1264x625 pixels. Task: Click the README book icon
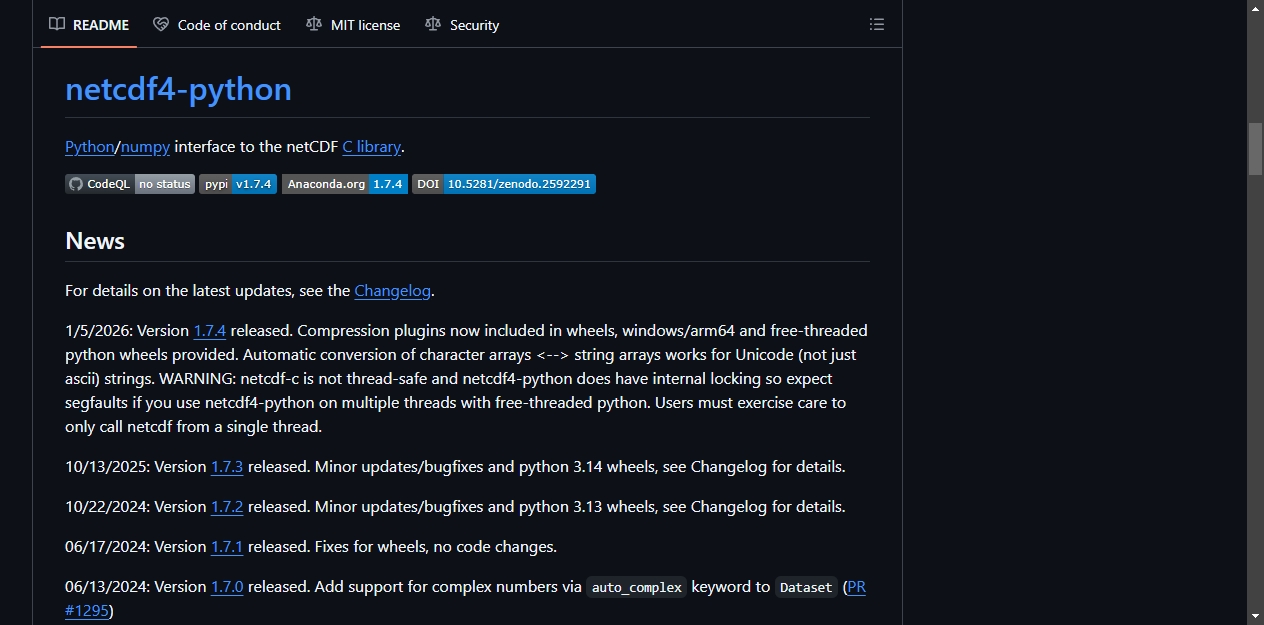point(57,24)
